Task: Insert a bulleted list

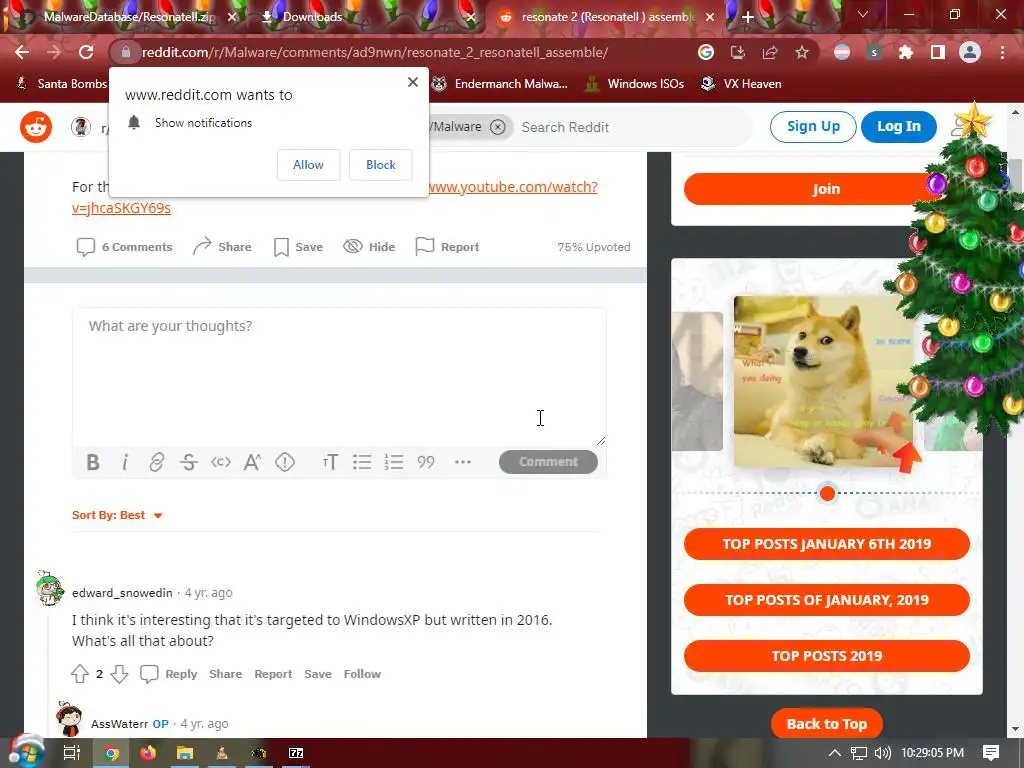Action: [362, 462]
